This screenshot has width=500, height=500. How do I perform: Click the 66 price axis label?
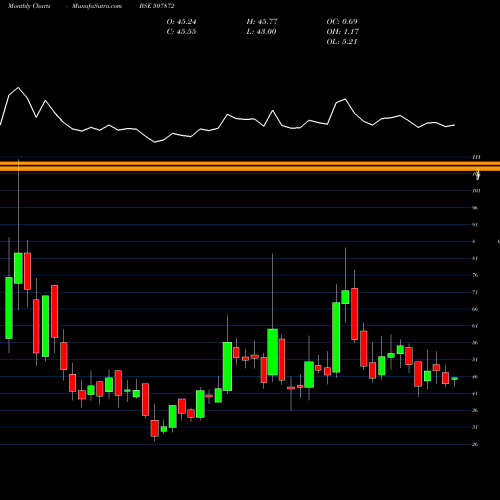pos(475,309)
